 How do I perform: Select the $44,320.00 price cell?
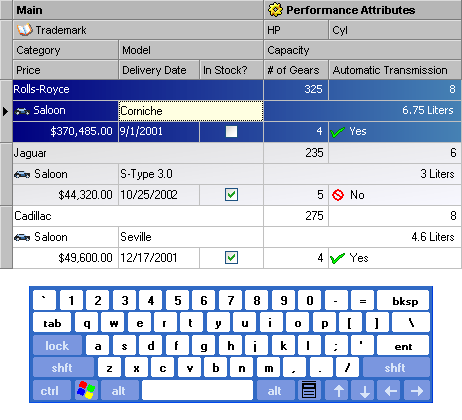tap(66, 195)
